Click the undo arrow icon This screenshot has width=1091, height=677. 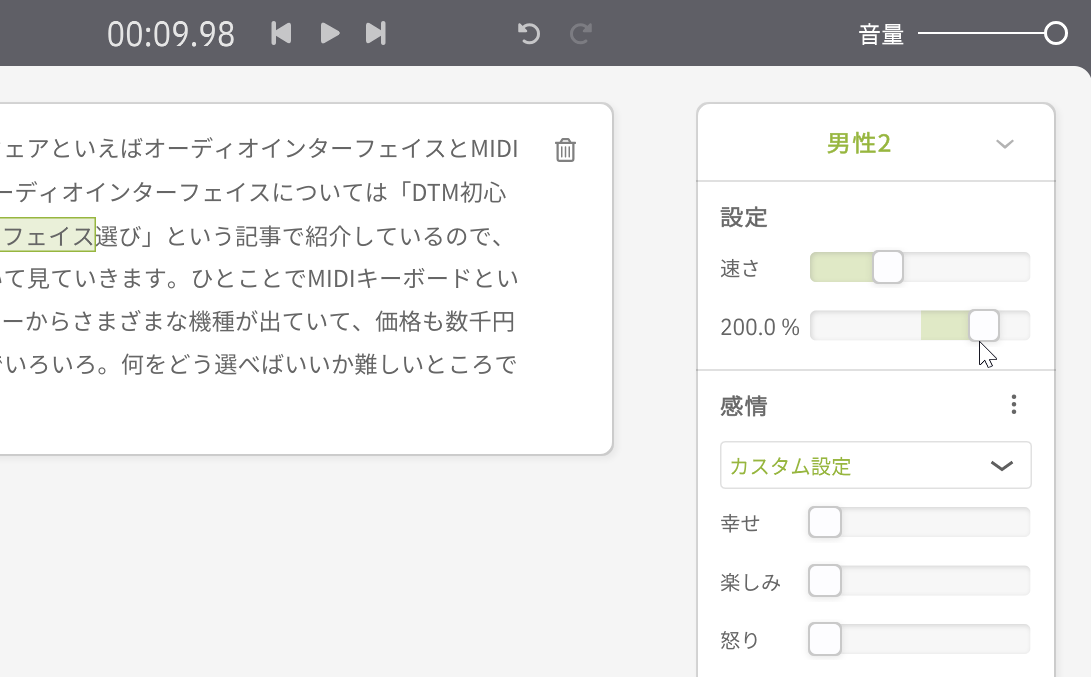[x=529, y=34]
